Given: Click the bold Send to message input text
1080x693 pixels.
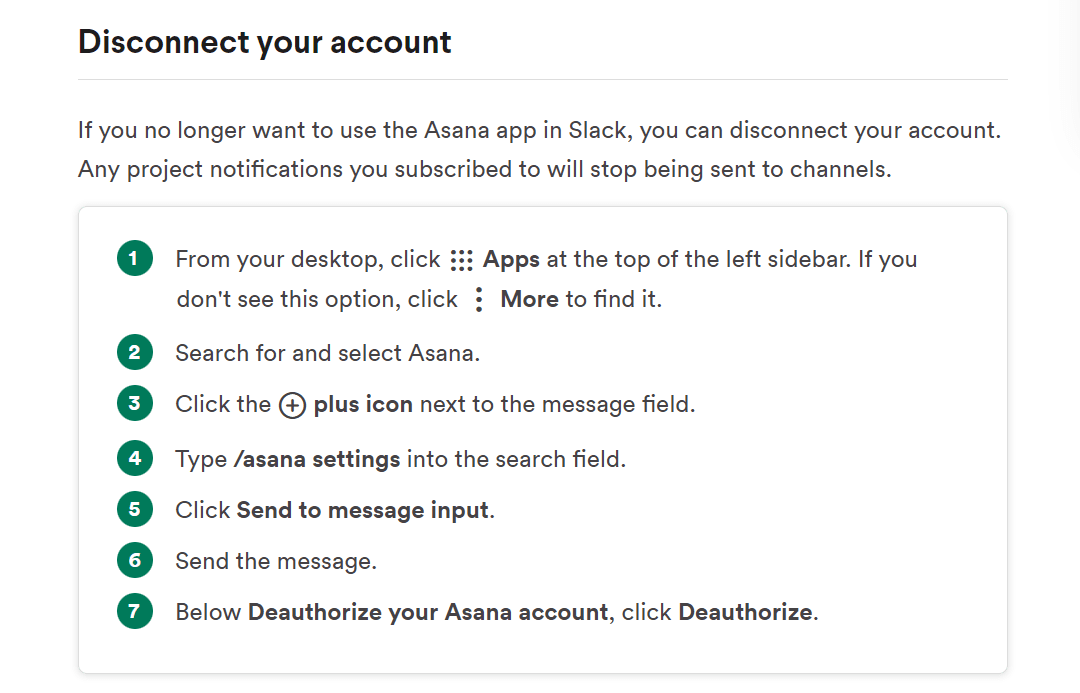Looking at the screenshot, I should pos(362,510).
